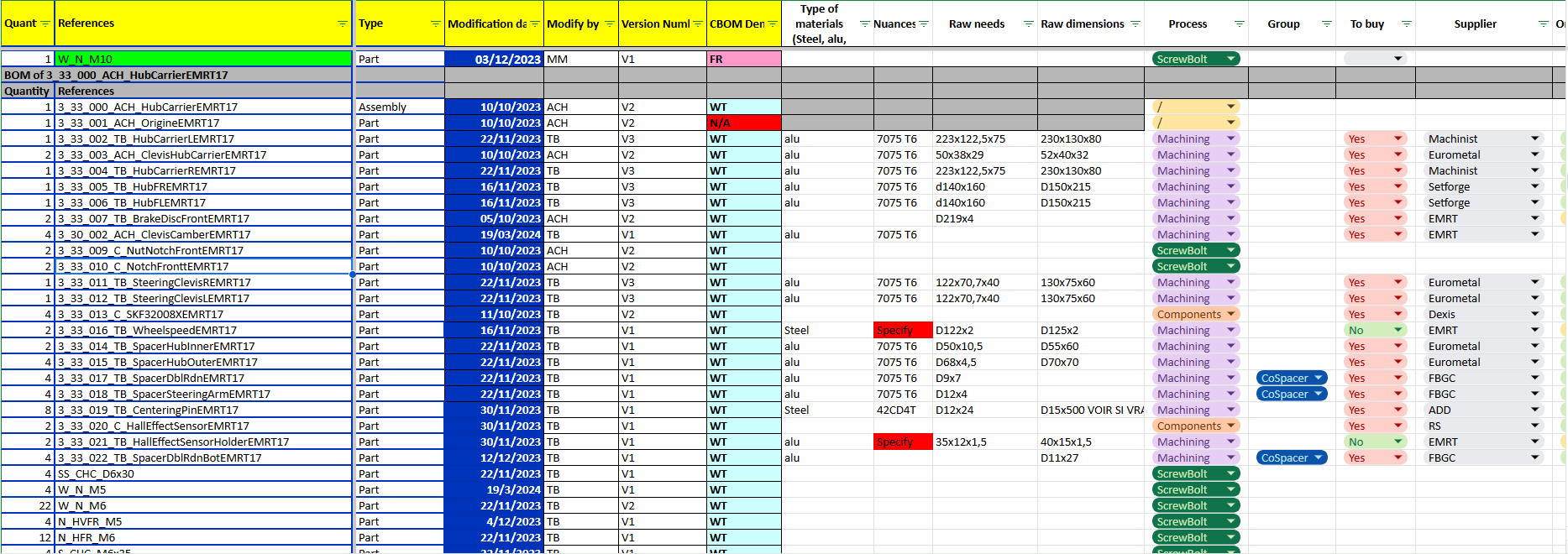
Task: Open ScrewBolt dropdown for SS_CHC_D6x30 row
Action: [1230, 473]
